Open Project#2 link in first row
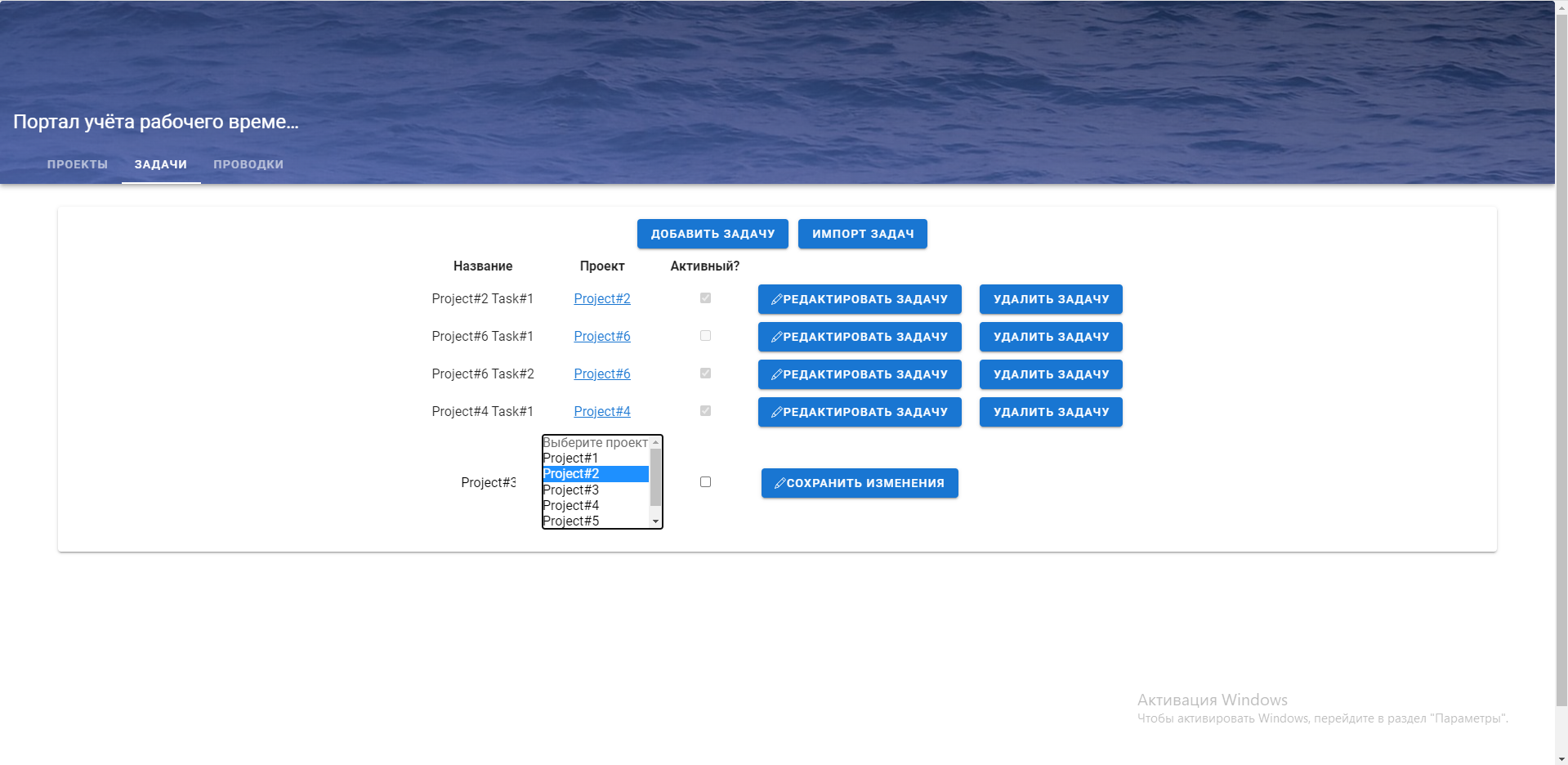The image size is (1568, 765). pos(602,299)
